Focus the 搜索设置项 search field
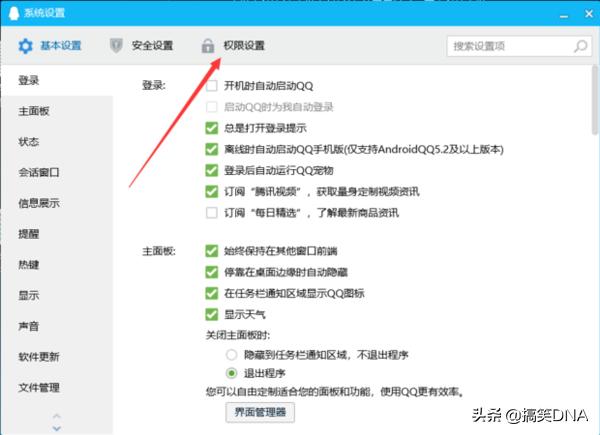 (519, 46)
